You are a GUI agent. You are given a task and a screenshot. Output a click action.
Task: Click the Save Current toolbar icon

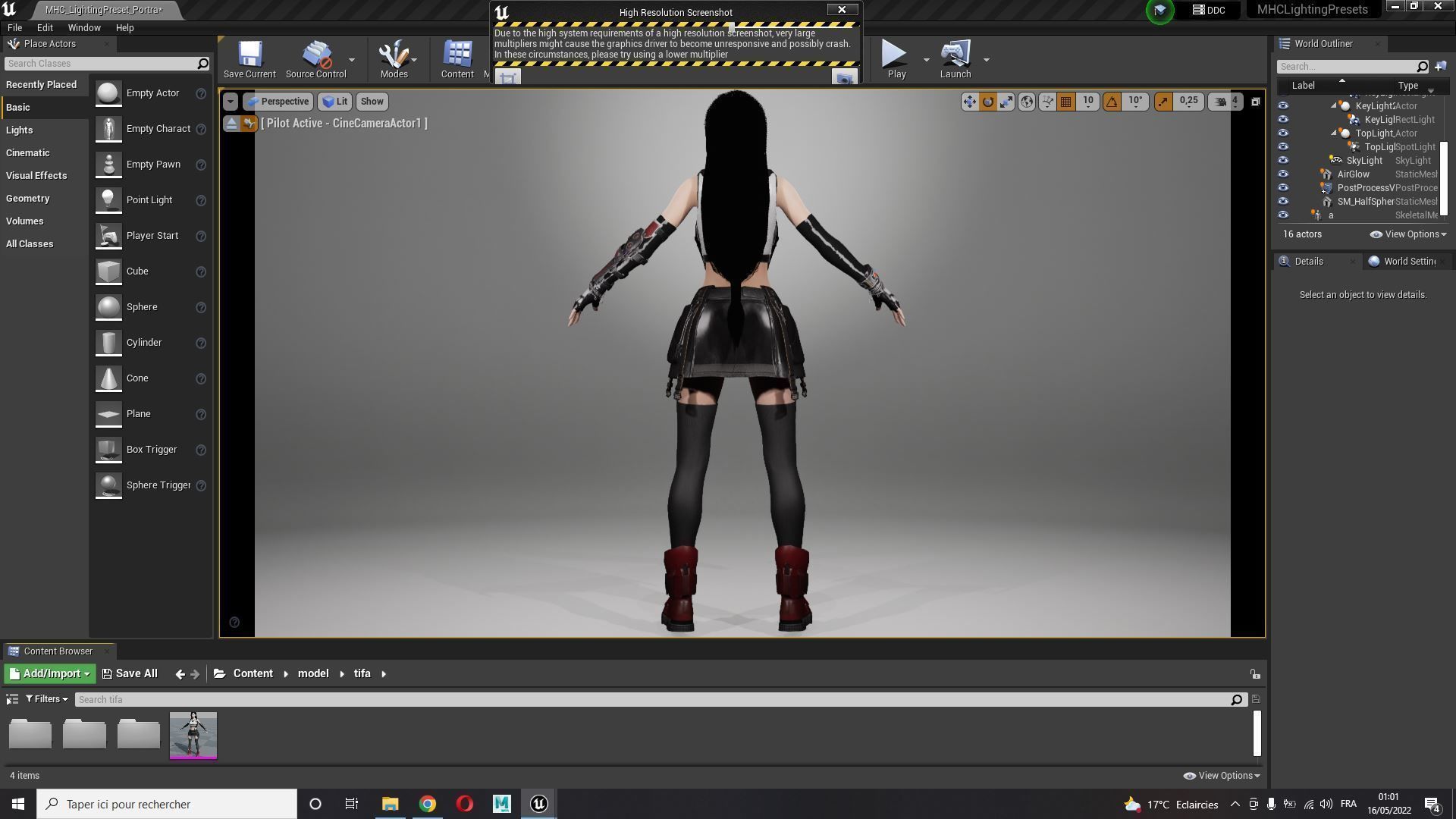pyautogui.click(x=249, y=59)
